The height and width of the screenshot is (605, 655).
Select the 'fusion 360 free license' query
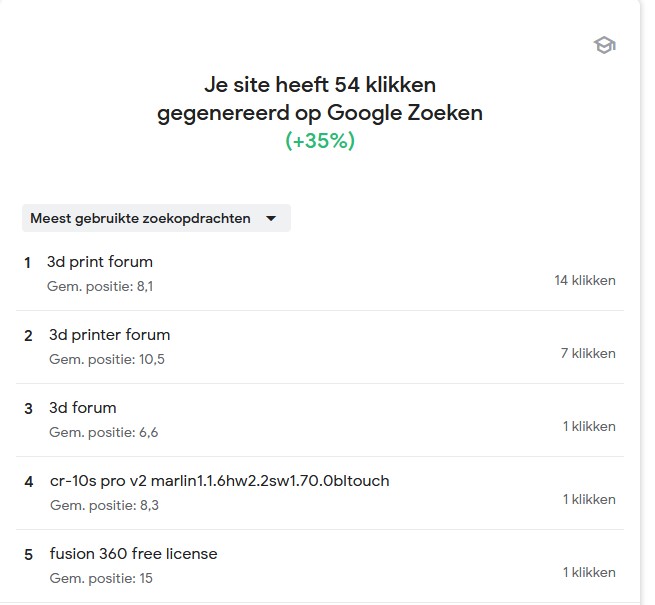(x=133, y=554)
